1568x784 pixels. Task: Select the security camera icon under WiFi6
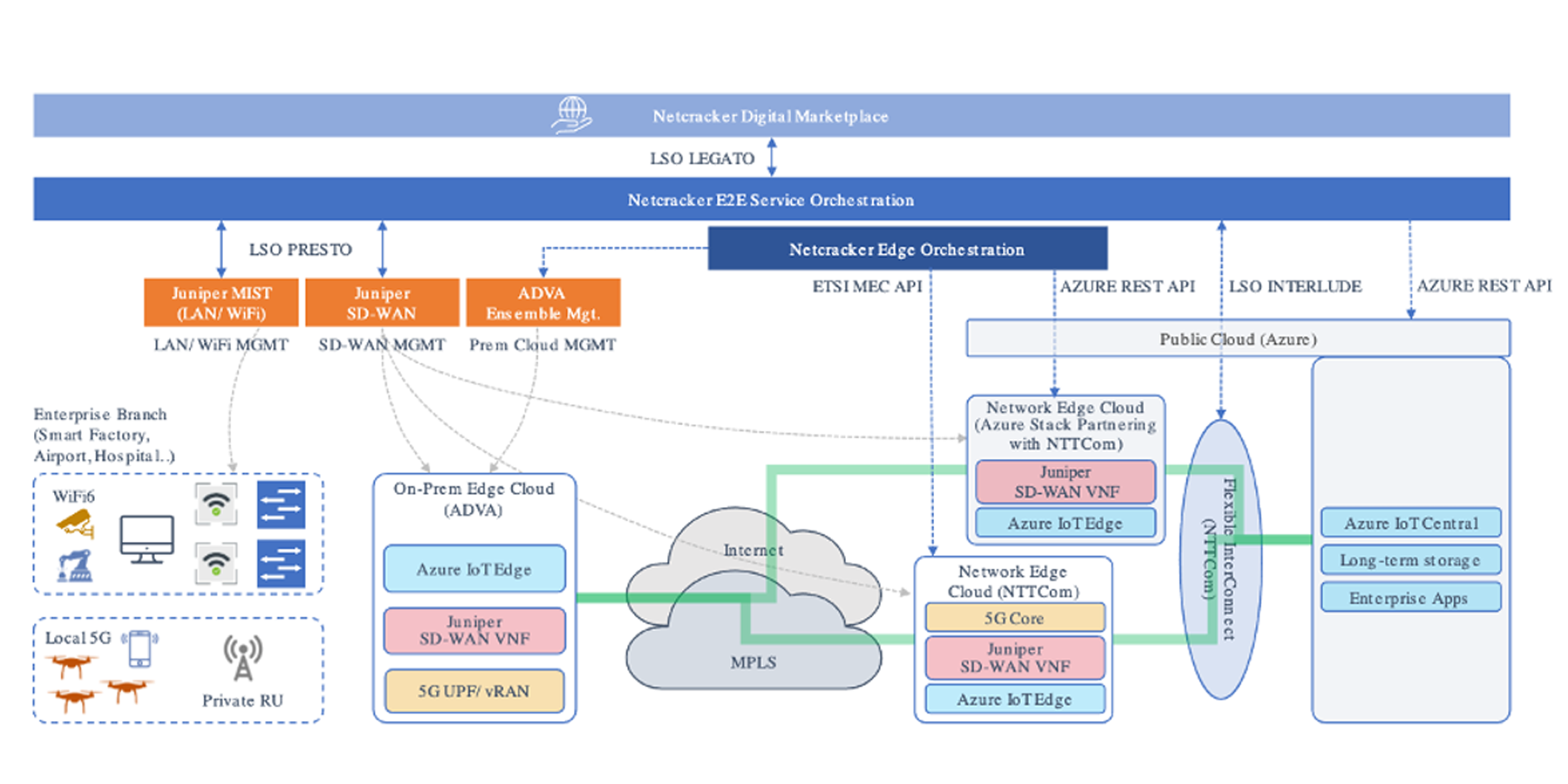[75, 524]
